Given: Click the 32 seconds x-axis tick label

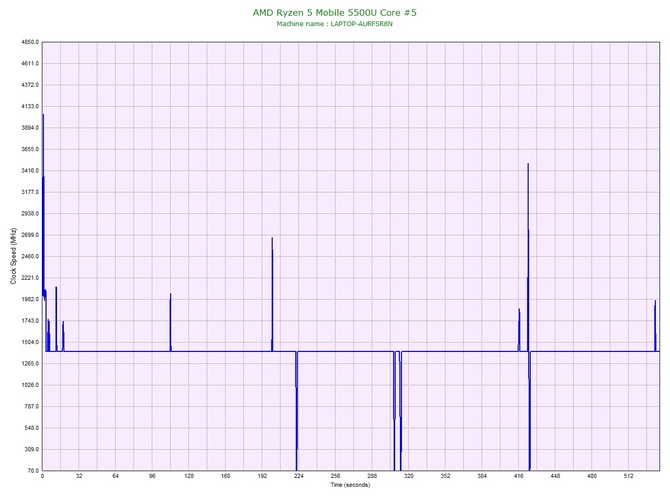Looking at the screenshot, I should point(79,476).
